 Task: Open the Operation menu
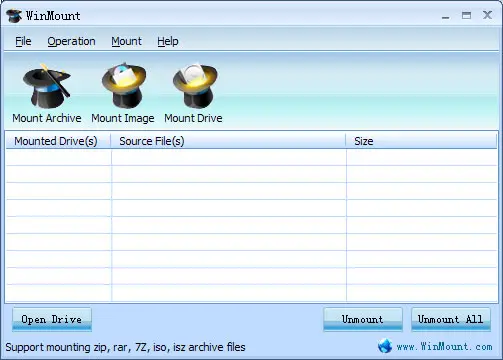click(71, 41)
